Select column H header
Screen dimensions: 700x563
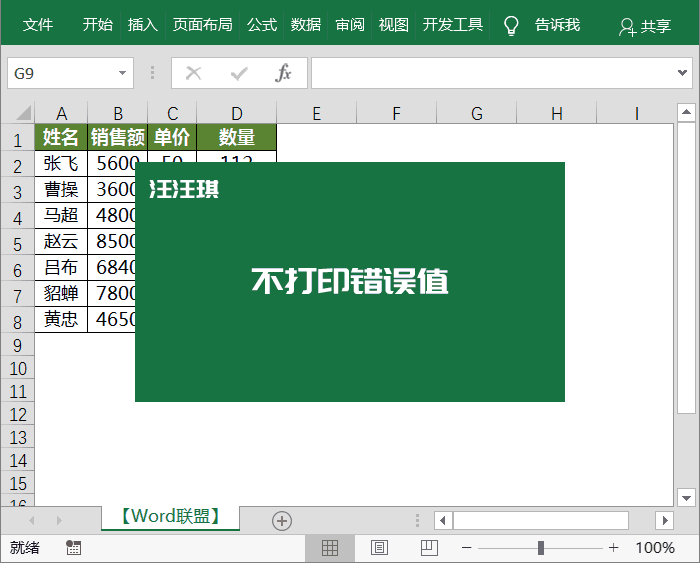(x=557, y=113)
